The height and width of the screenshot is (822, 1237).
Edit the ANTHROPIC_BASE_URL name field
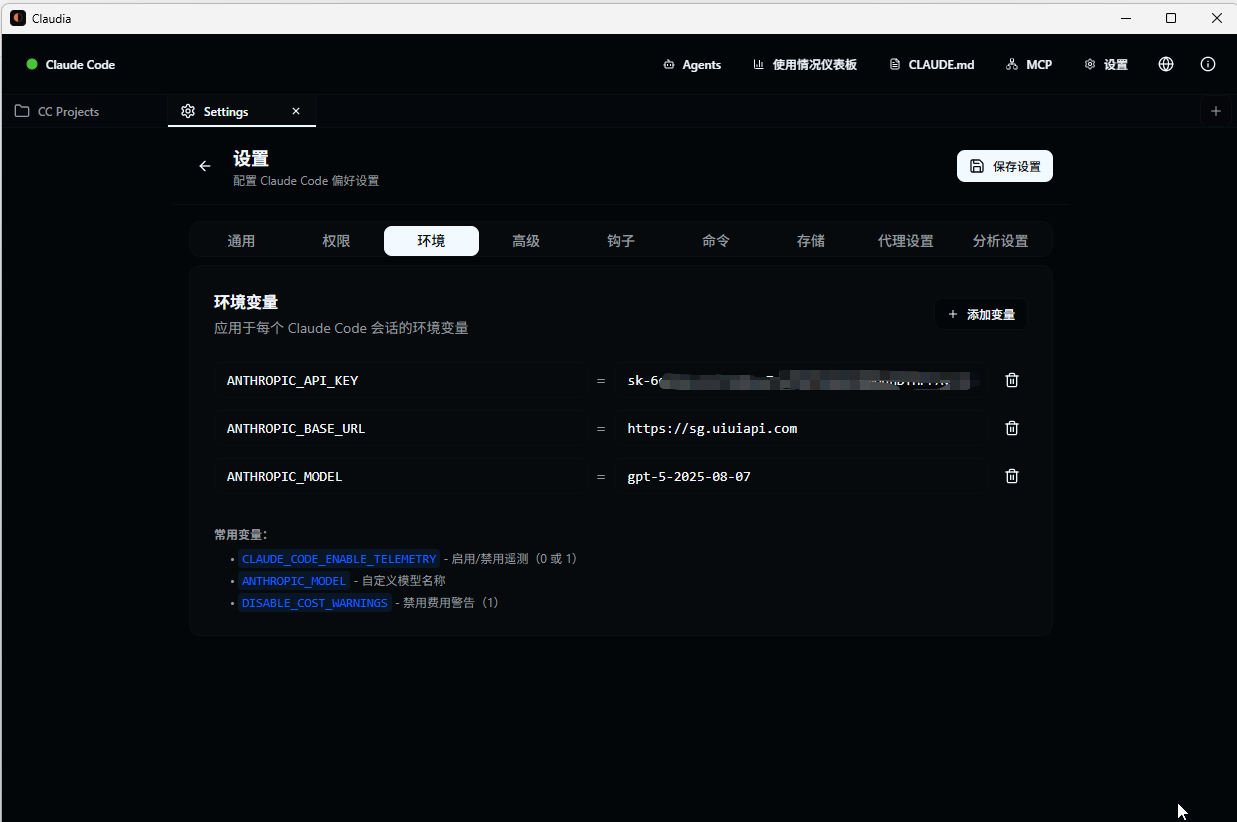click(400, 428)
